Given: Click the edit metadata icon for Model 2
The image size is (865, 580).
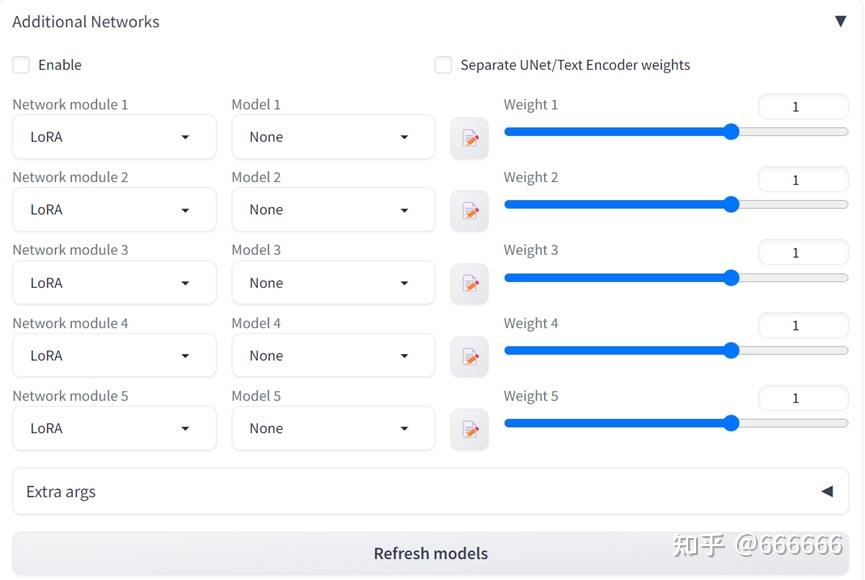Looking at the screenshot, I should tap(469, 211).
